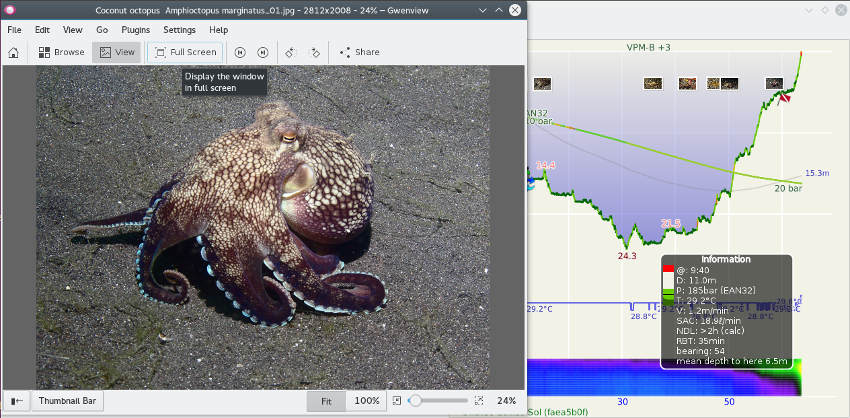
Task: Go to the previous image
Action: click(240, 52)
